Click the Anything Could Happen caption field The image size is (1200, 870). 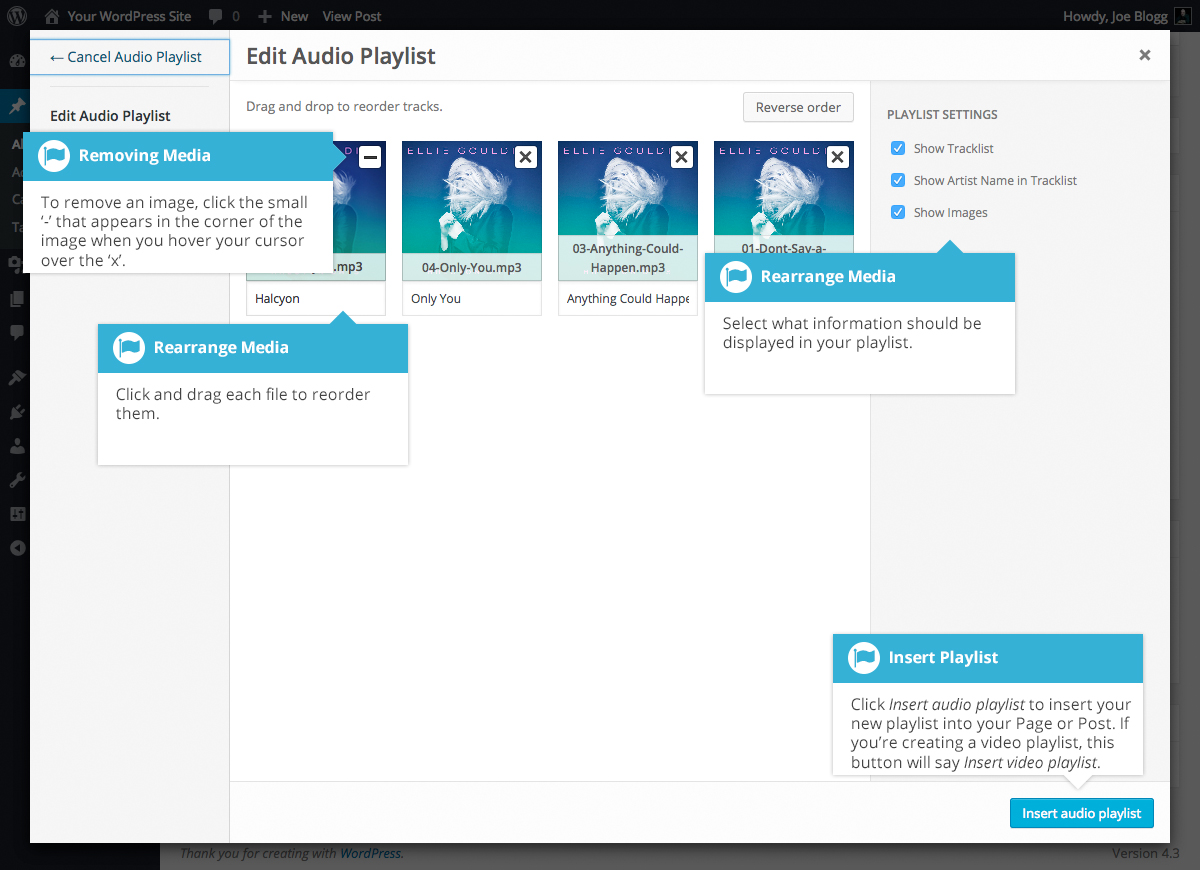coord(628,298)
